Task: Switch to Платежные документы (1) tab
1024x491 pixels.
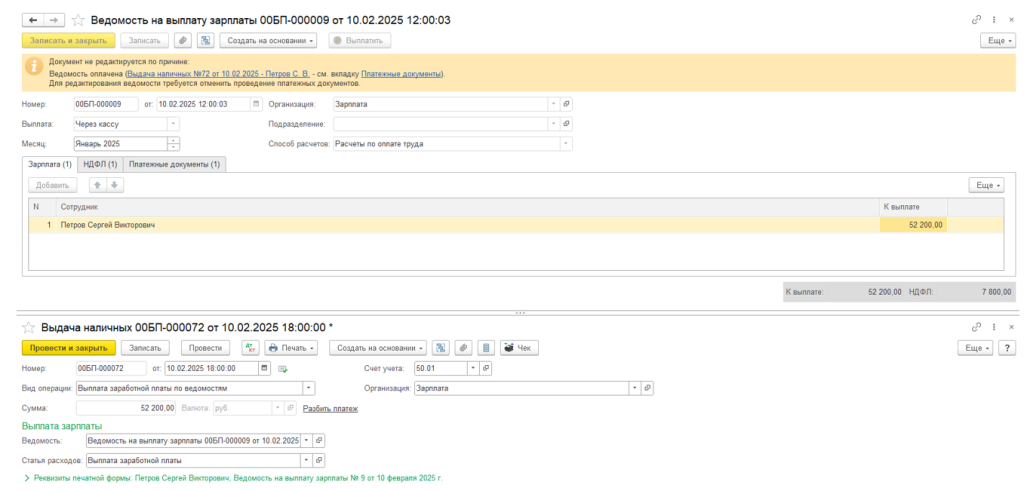Action: tap(174, 165)
